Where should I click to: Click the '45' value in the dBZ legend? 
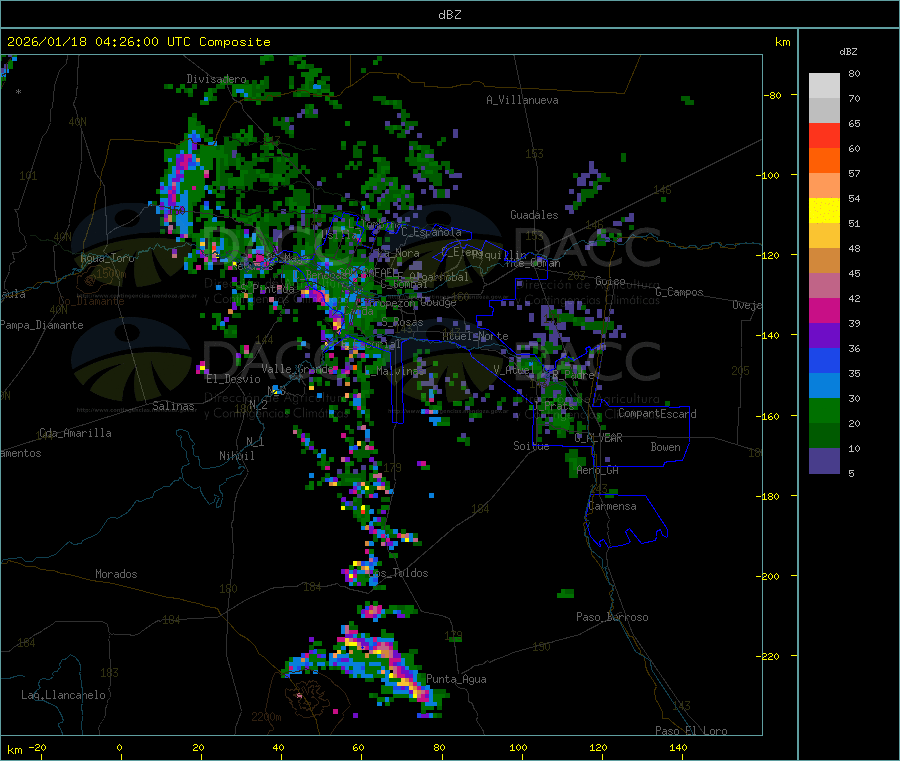pyautogui.click(x=854, y=274)
